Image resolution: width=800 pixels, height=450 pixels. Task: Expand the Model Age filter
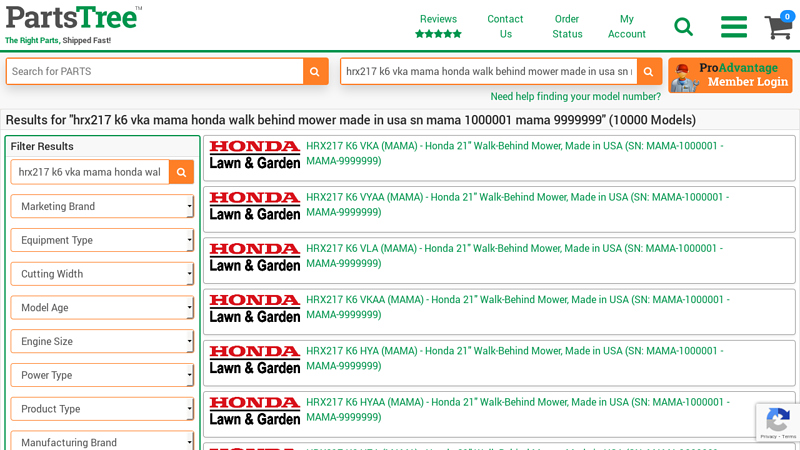coord(102,307)
